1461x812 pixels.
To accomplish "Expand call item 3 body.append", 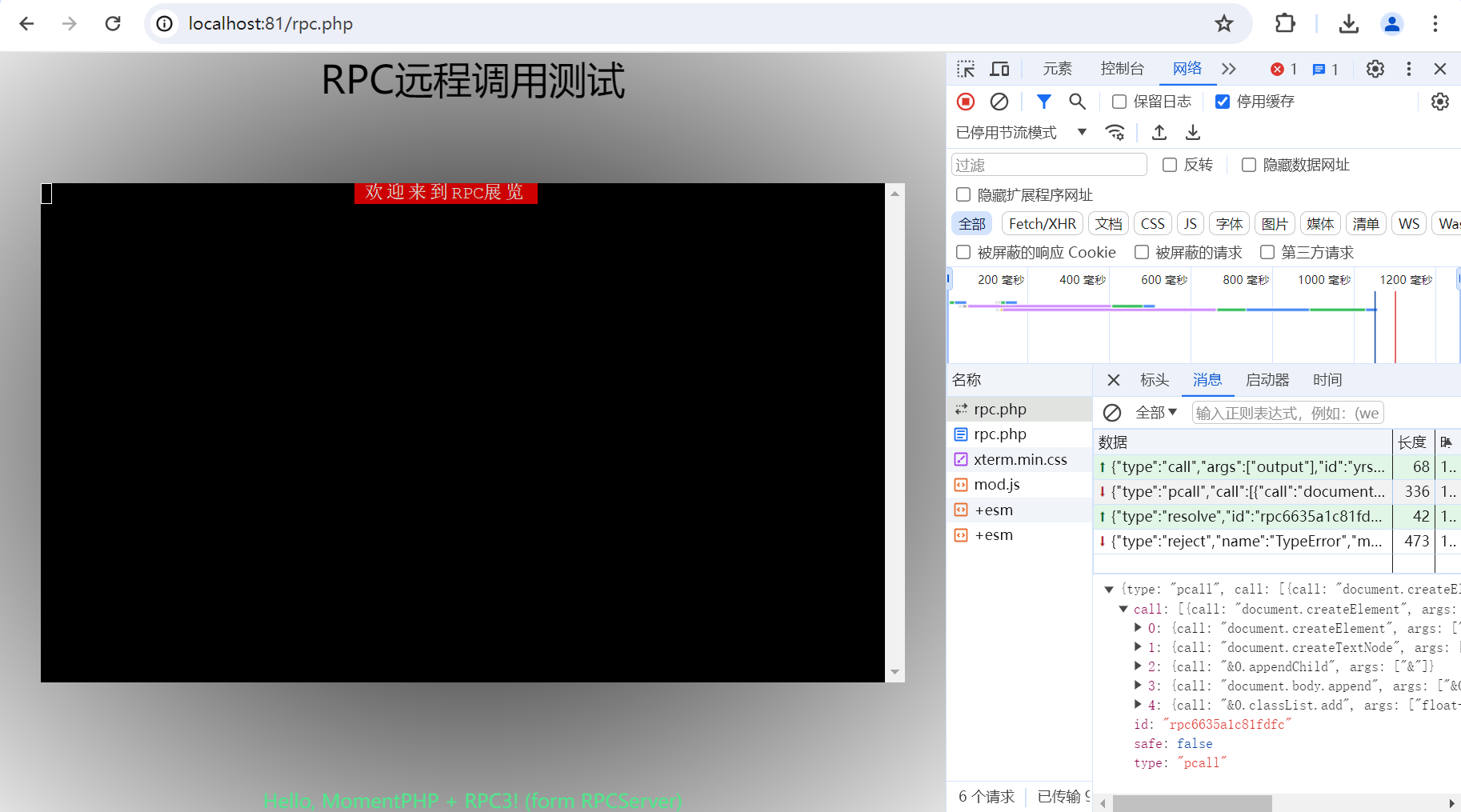I will [1138, 686].
